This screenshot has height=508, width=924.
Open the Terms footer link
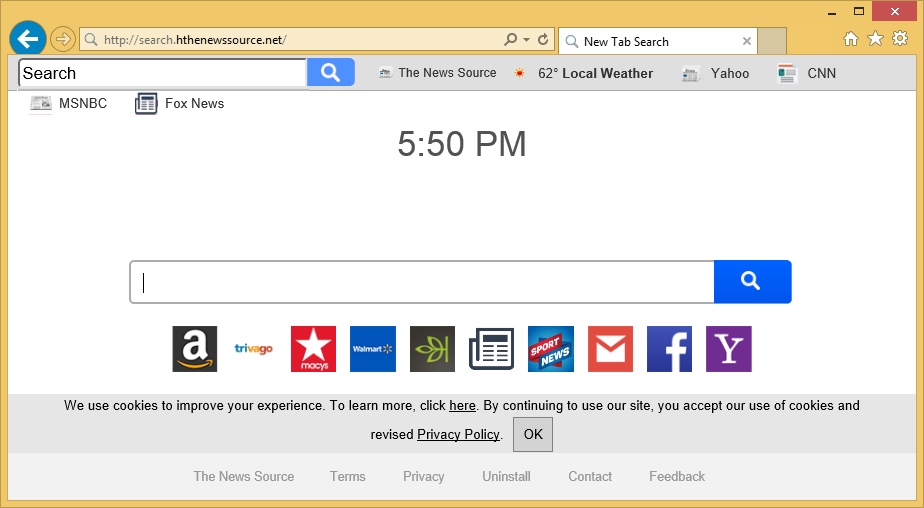click(x=348, y=476)
